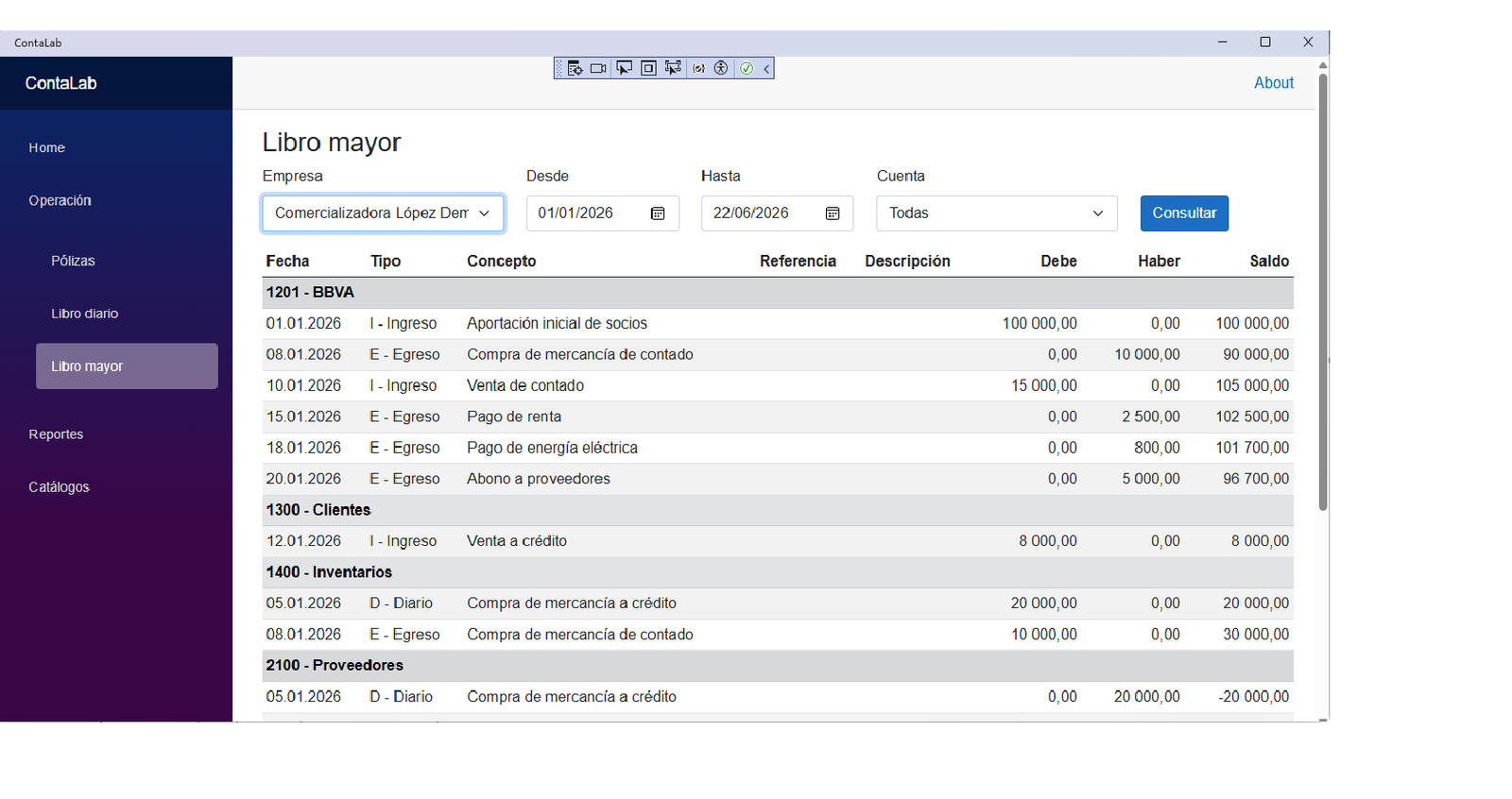Click the Saldo column header

tap(1269, 262)
